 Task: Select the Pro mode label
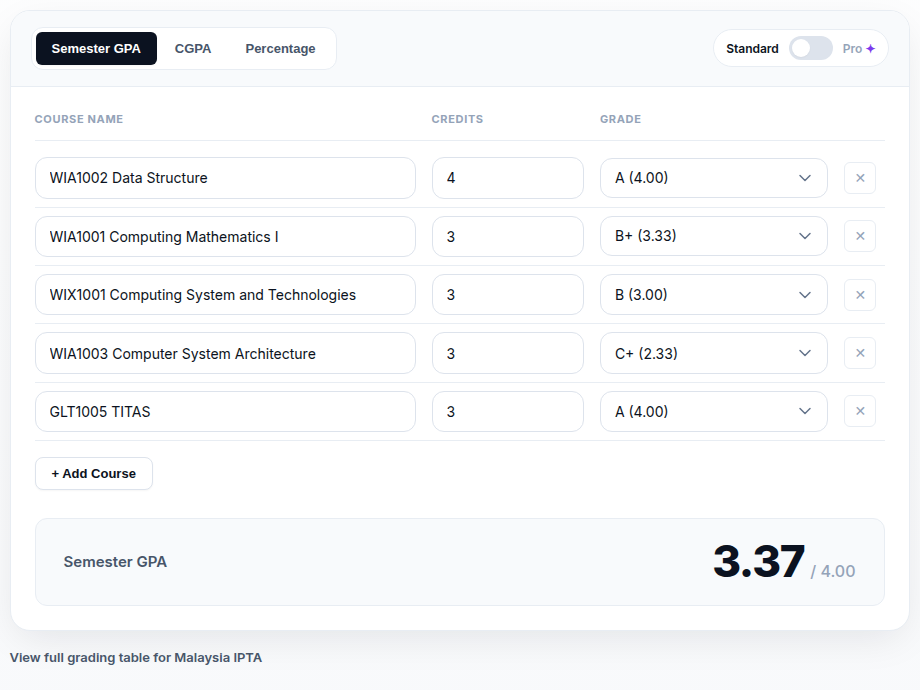point(852,49)
